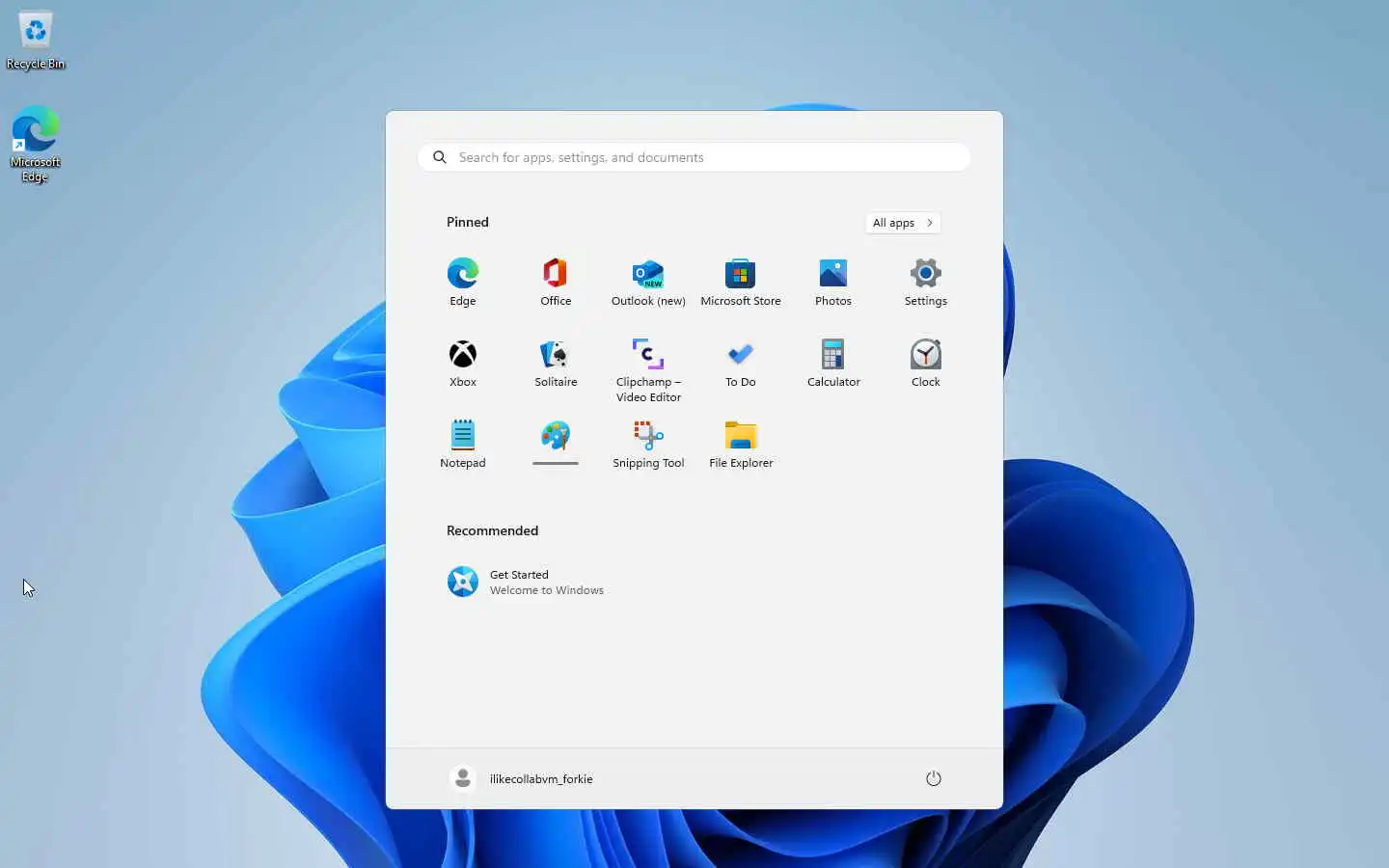This screenshot has width=1389, height=868.
Task: Open Edge from pinned apps
Action: (x=462, y=282)
